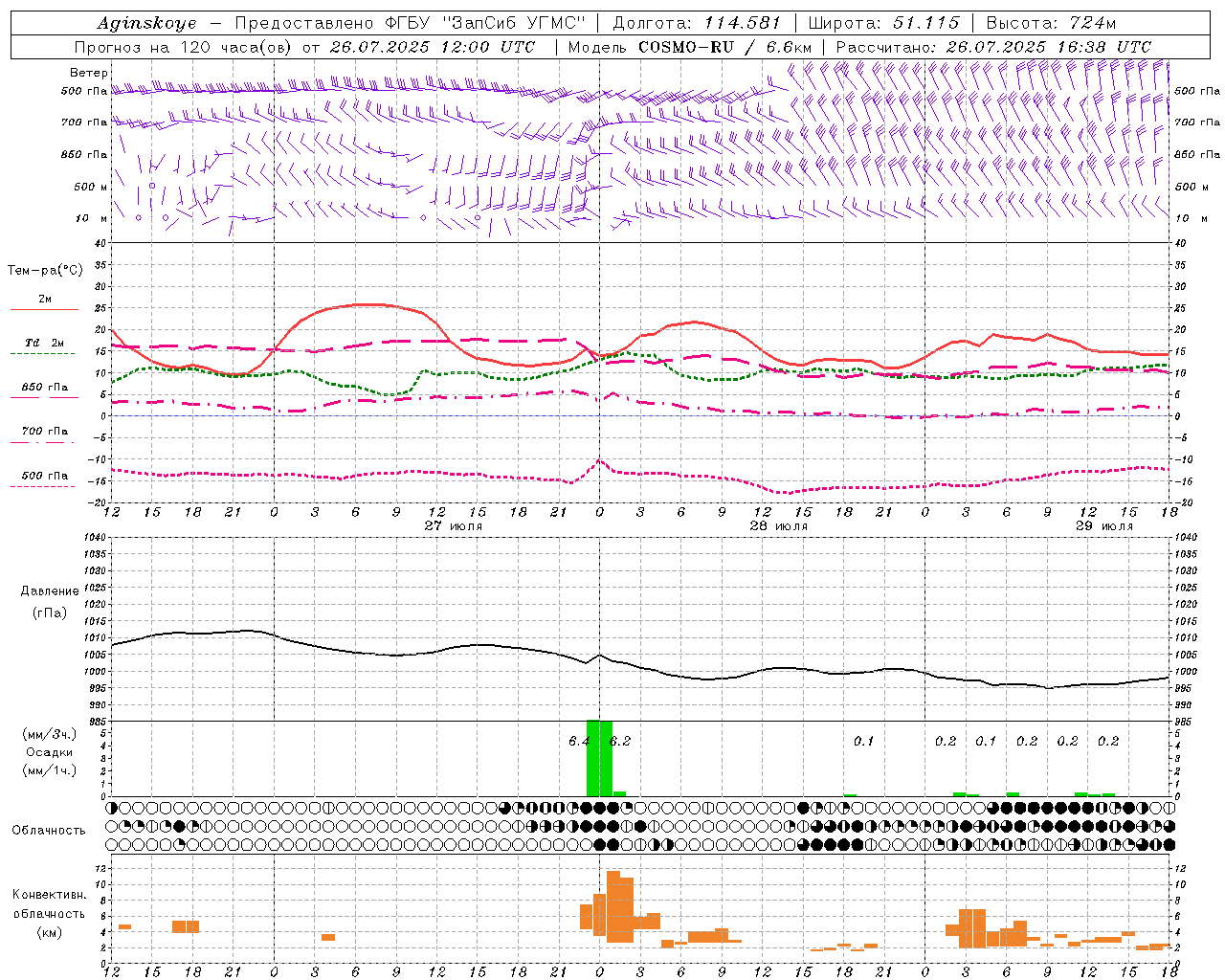Select the longitude value Долгота: 114.581

pyautogui.click(x=697, y=23)
